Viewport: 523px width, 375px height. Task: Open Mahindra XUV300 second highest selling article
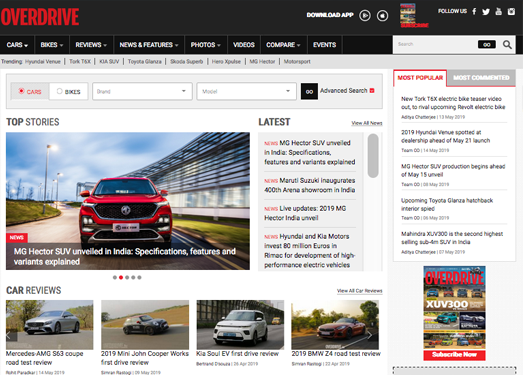[x=452, y=238]
